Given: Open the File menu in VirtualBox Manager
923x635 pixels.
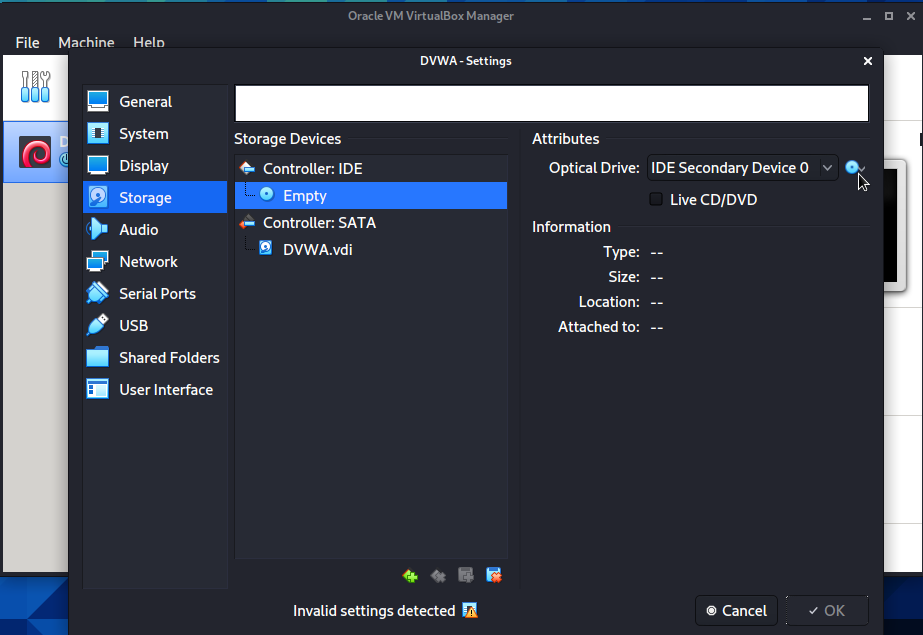Looking at the screenshot, I should tap(27, 42).
